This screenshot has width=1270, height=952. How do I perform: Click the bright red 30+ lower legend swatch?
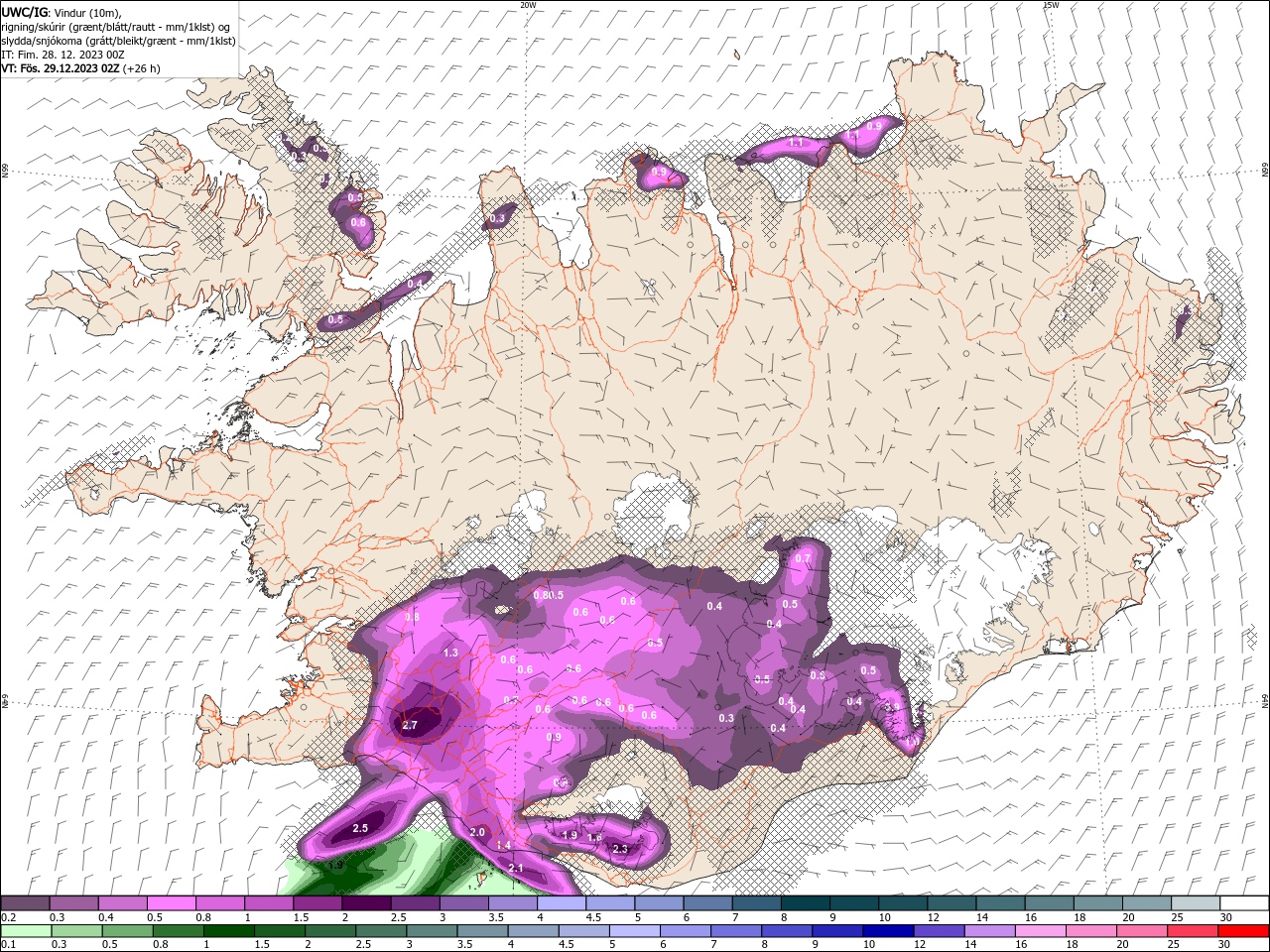(1242, 931)
